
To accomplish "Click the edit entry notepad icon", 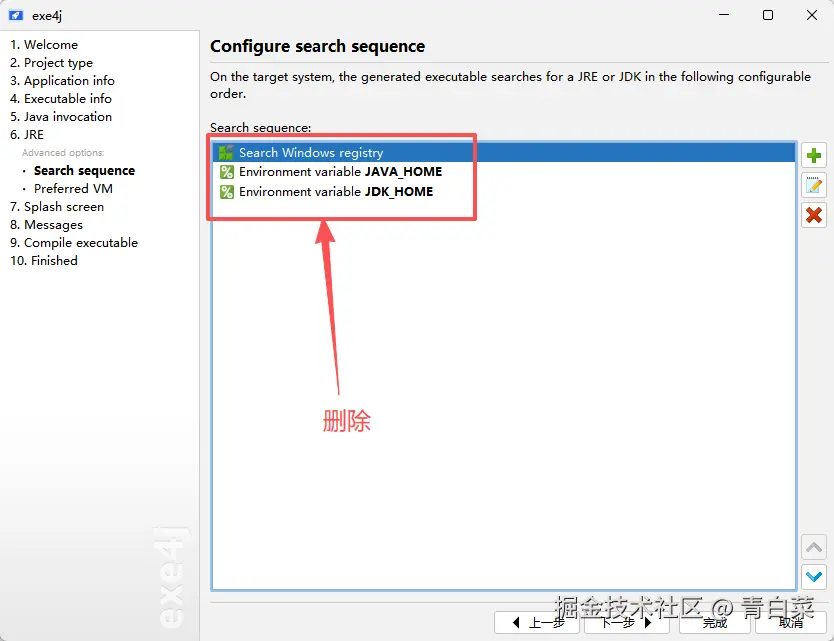I will pos(814,185).
